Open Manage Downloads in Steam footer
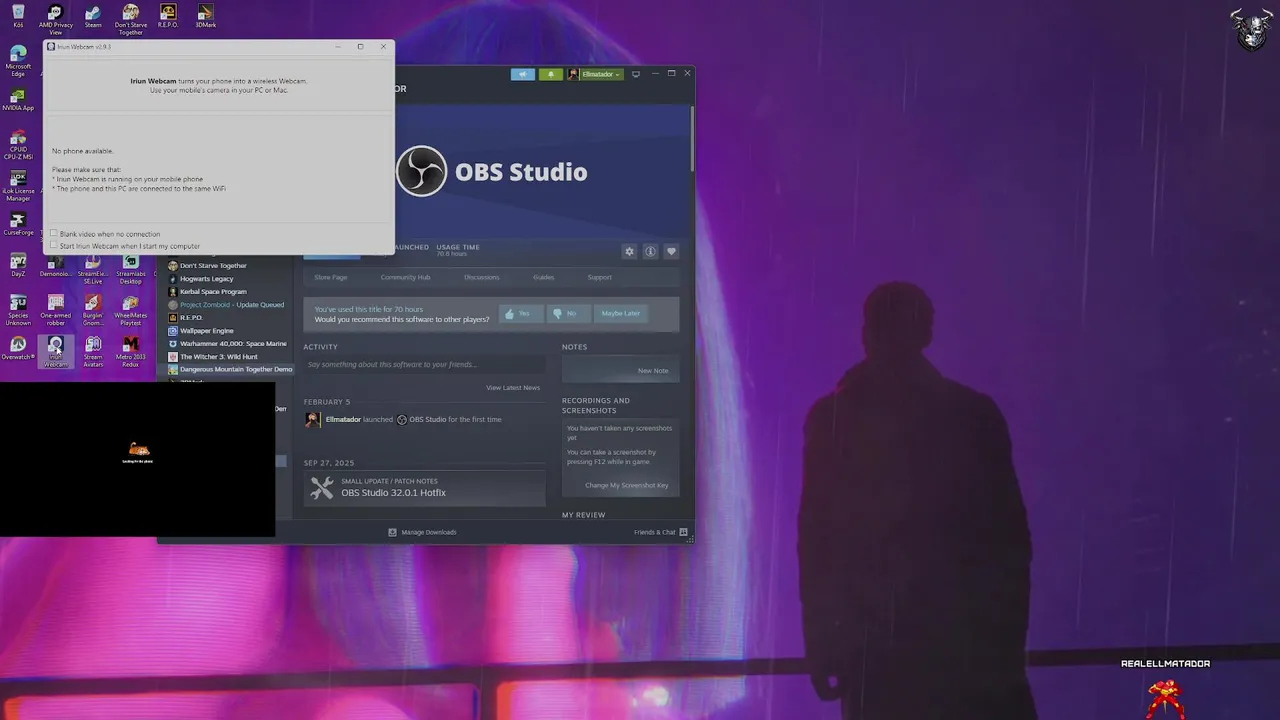 (x=423, y=532)
